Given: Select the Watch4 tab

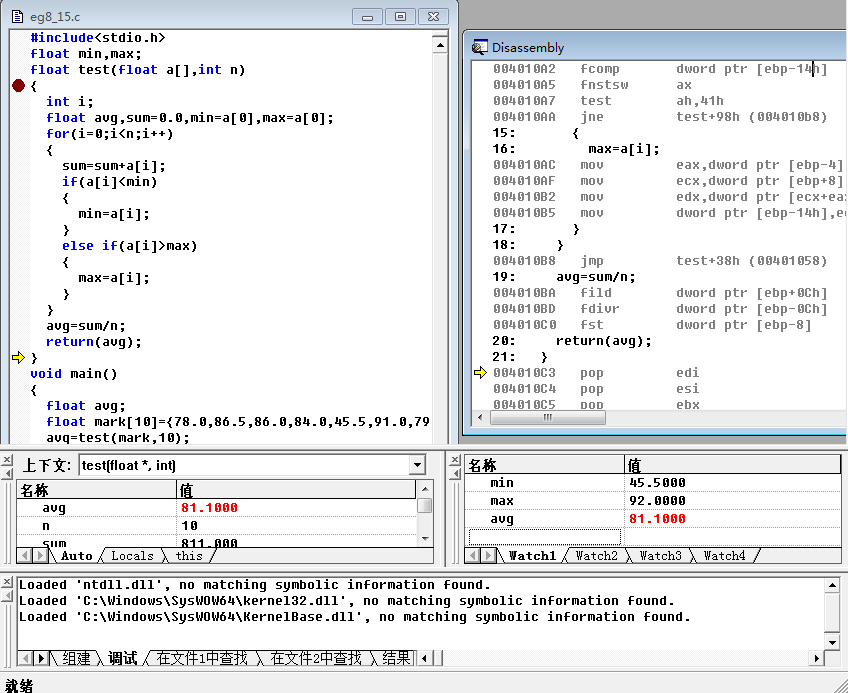Looking at the screenshot, I should click(724, 556).
